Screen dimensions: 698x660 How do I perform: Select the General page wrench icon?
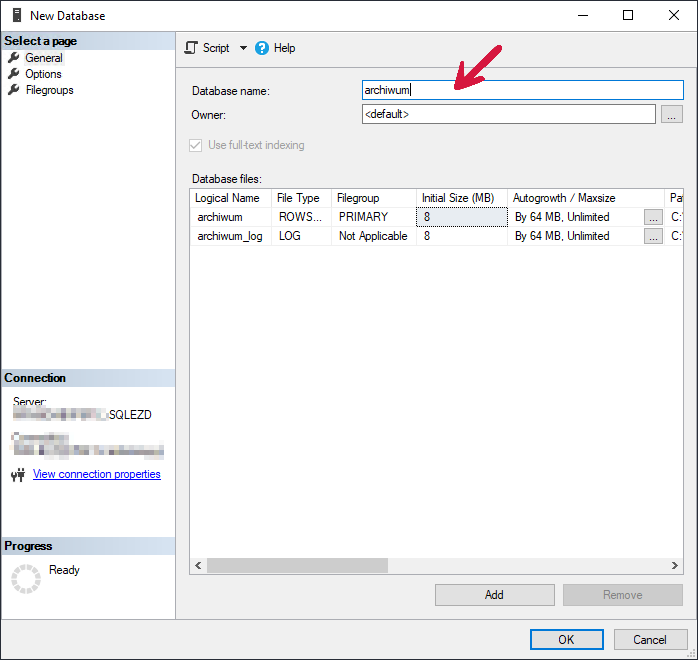pos(14,58)
